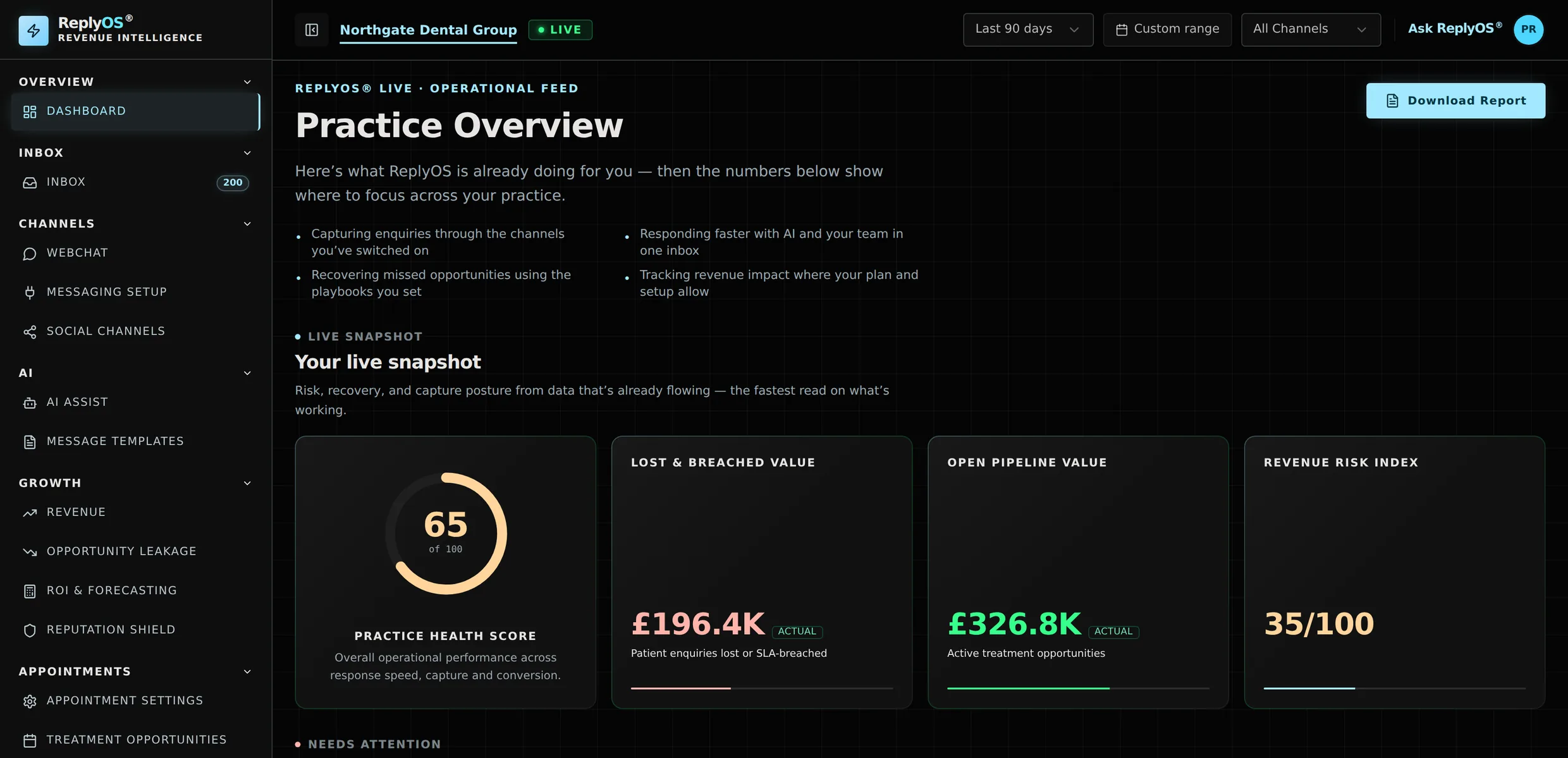Open Ask ReplyOS assistant
Screen dimensions: 1568x758
point(1455,28)
